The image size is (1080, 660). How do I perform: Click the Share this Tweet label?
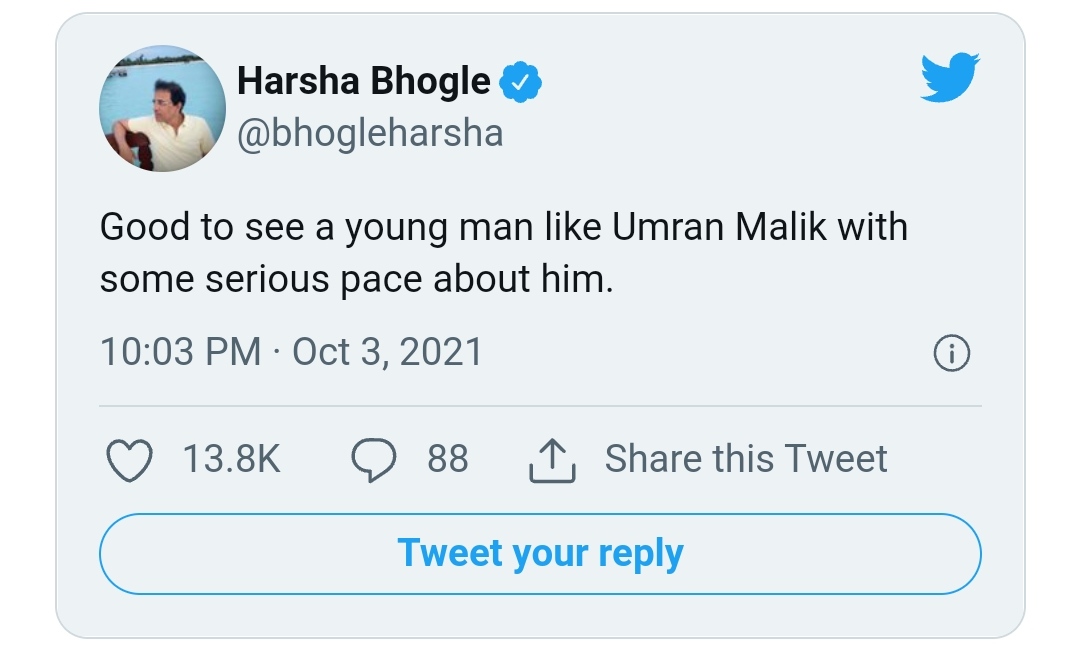coord(746,459)
